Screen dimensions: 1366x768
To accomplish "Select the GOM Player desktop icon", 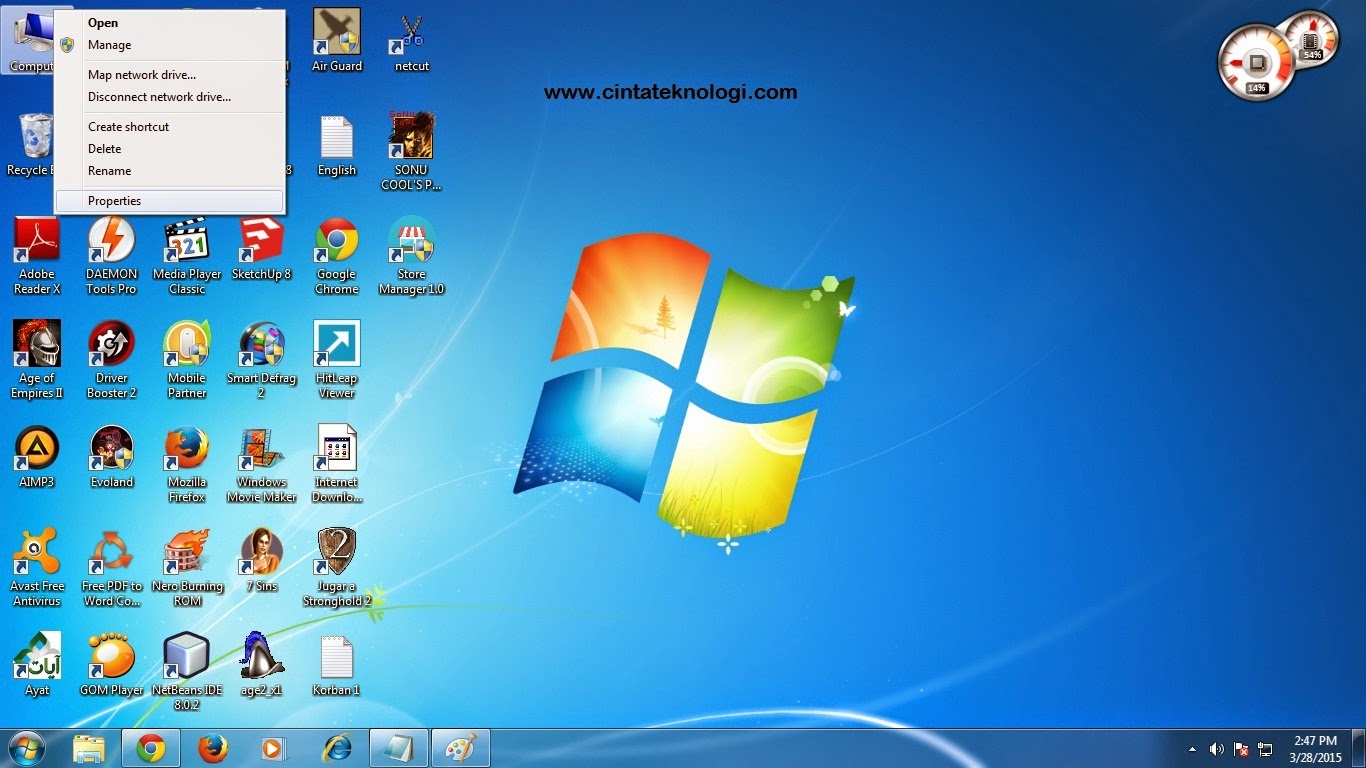I will click(x=112, y=665).
